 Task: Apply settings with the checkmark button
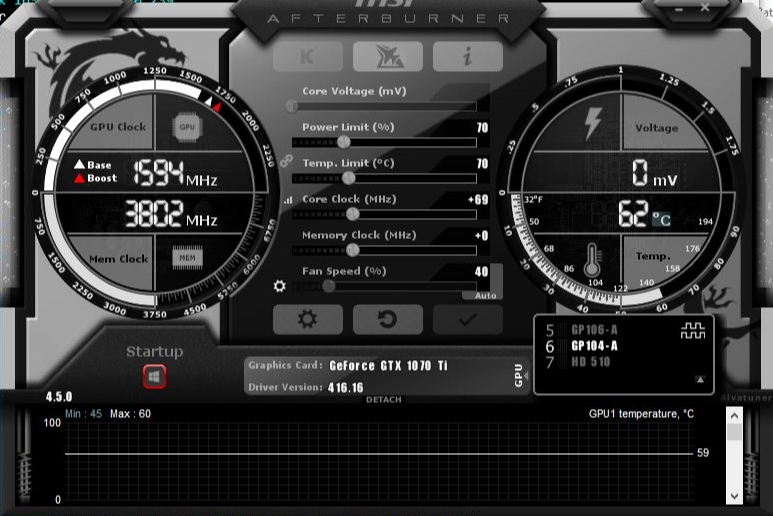(x=468, y=319)
